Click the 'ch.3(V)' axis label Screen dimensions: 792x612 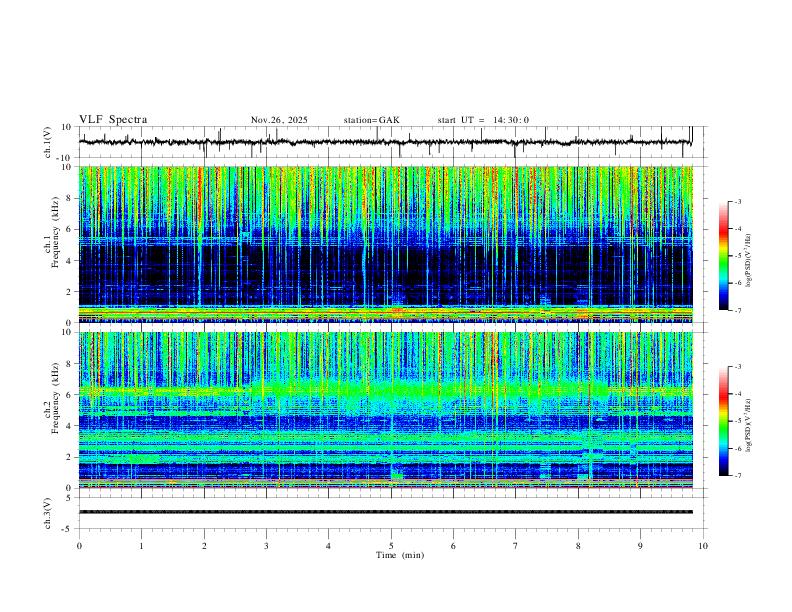(x=48, y=514)
